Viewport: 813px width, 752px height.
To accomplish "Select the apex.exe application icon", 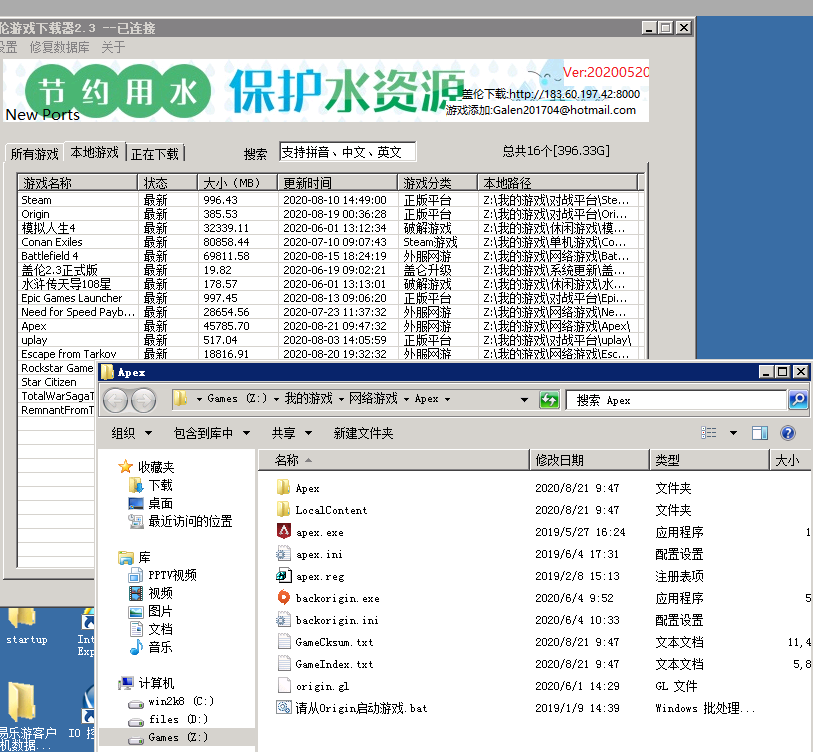I will 283,532.
